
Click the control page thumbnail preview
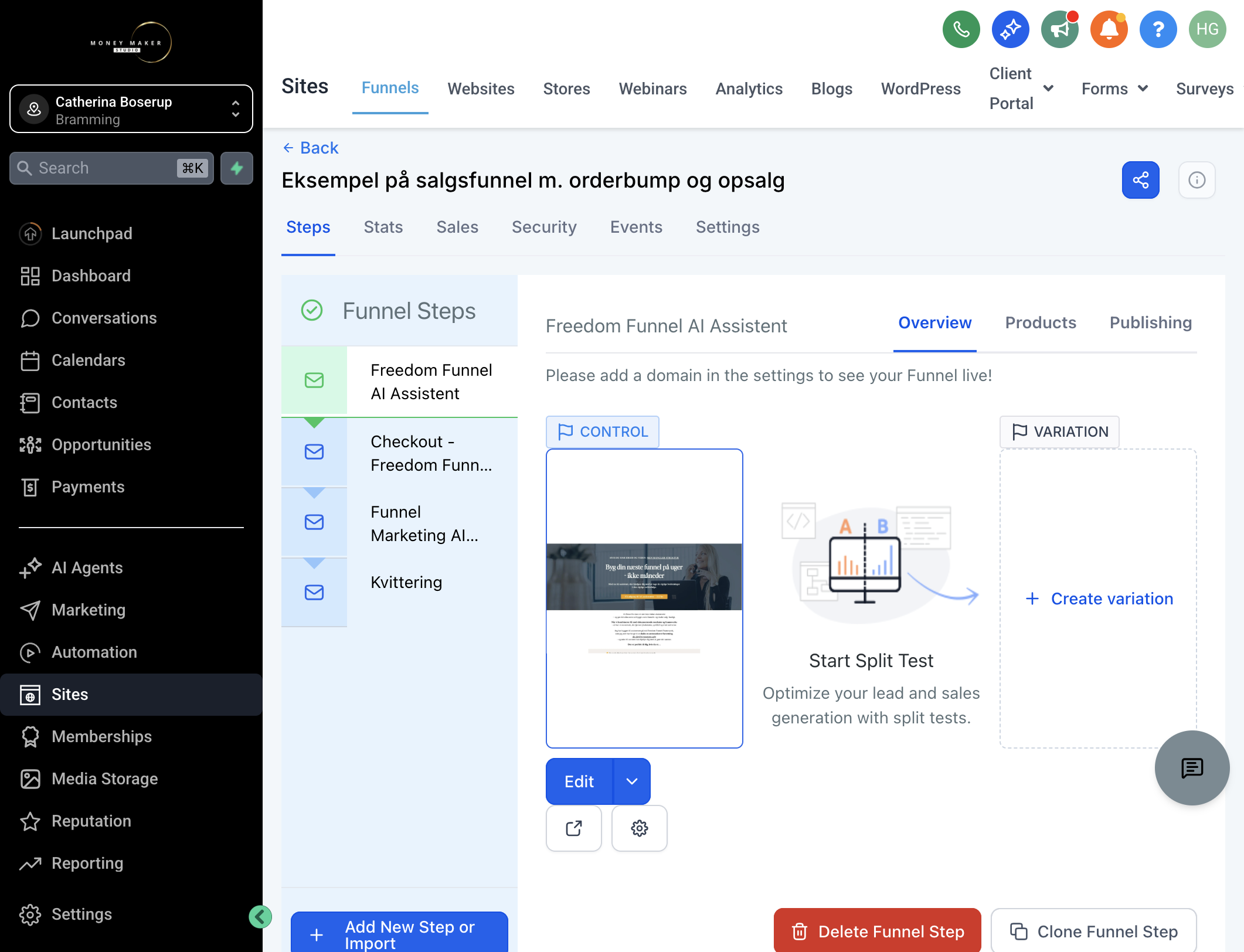tap(644, 599)
